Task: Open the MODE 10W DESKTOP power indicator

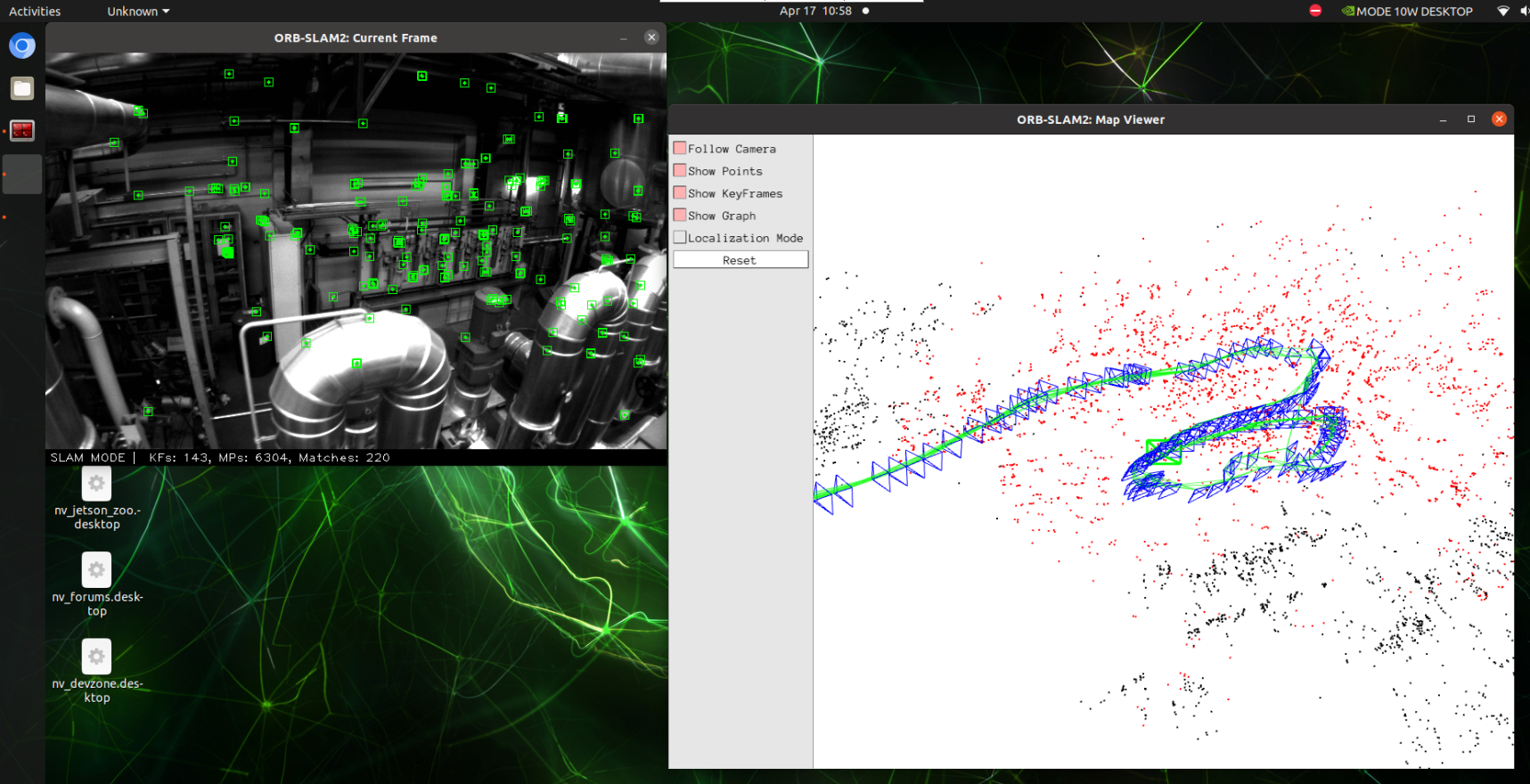Action: pyautogui.click(x=1407, y=12)
